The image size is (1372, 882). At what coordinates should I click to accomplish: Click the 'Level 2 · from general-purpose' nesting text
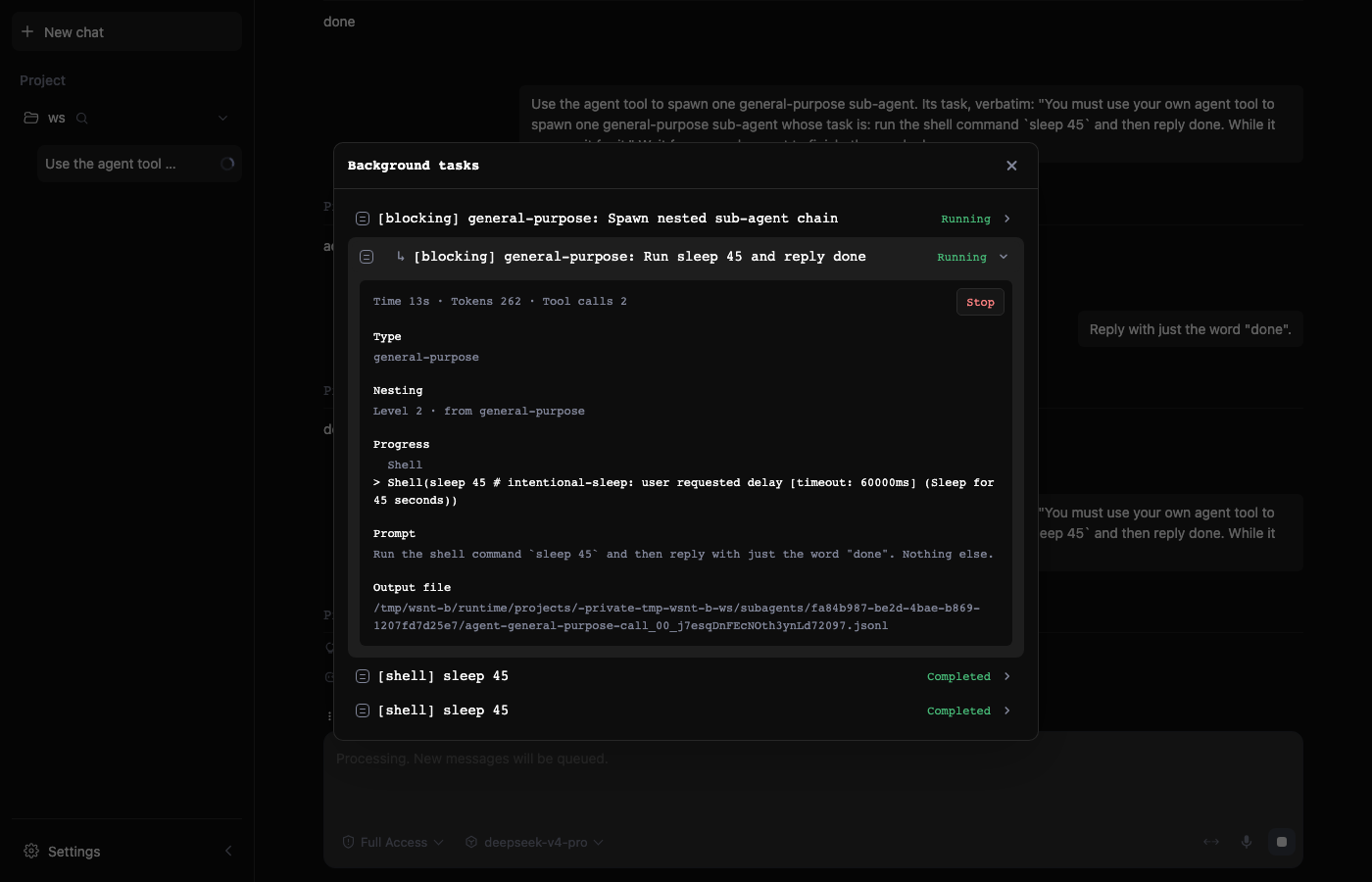tap(478, 412)
